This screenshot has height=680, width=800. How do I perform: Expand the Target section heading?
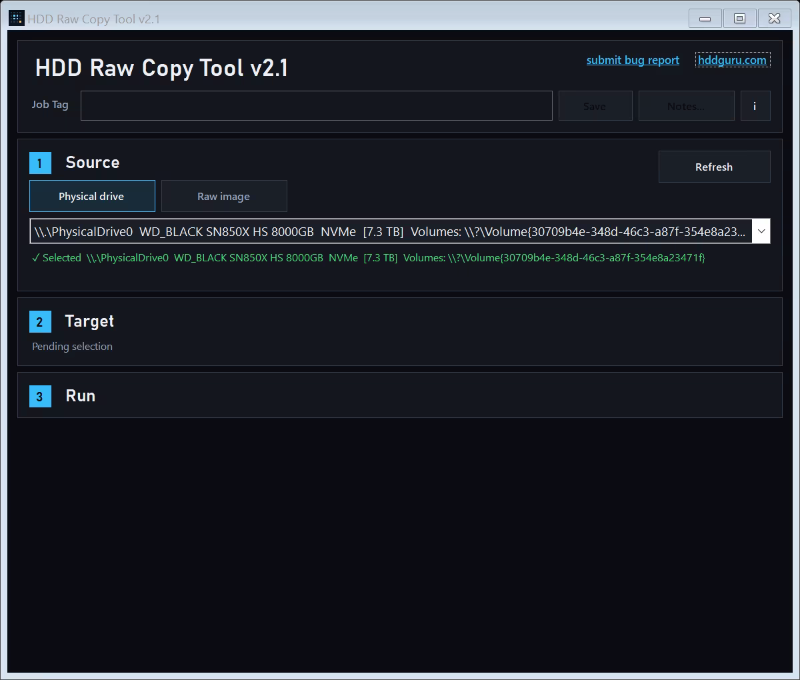pos(90,321)
